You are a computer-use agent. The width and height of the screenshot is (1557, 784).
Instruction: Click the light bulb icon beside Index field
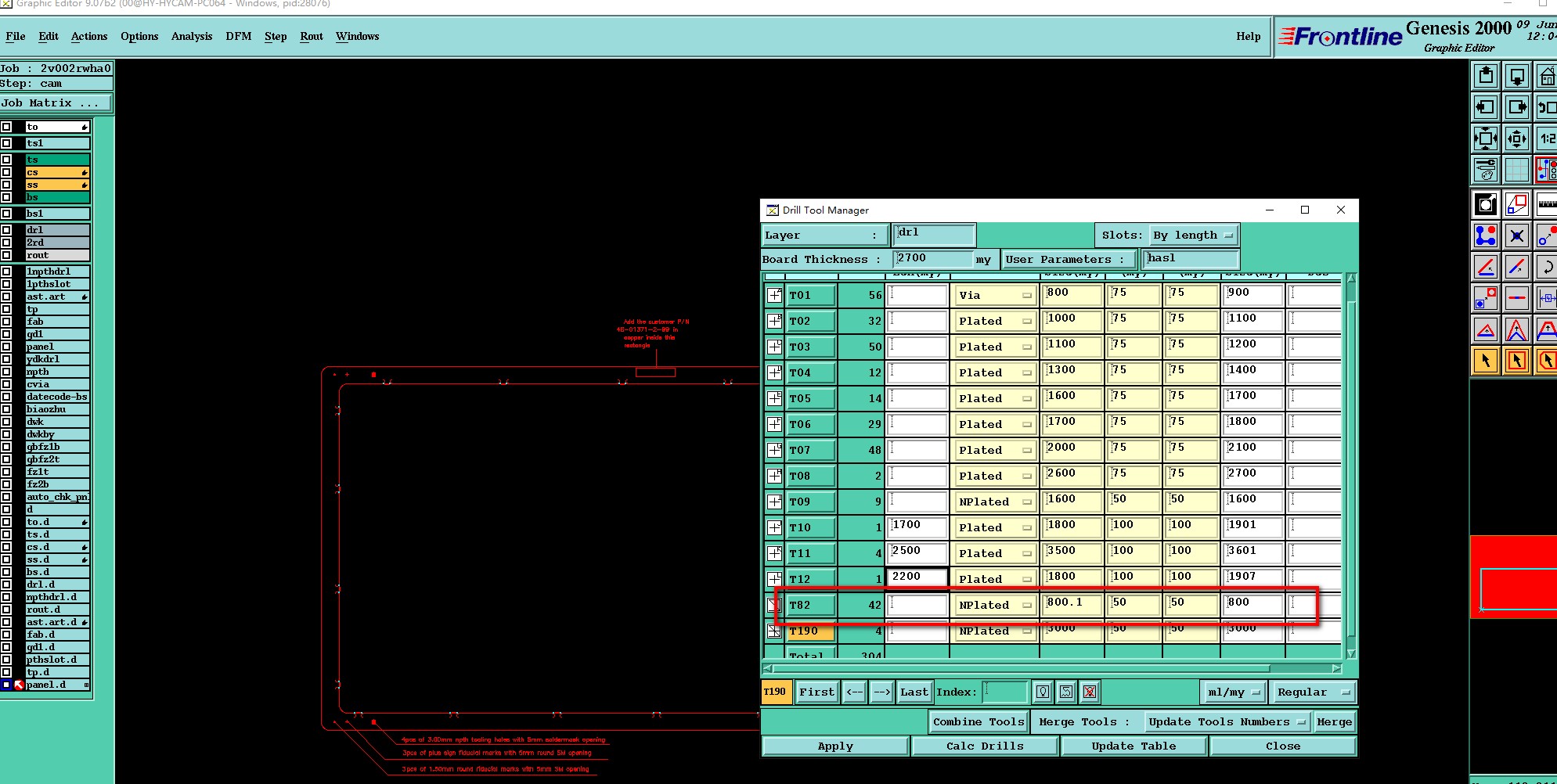coord(1043,692)
